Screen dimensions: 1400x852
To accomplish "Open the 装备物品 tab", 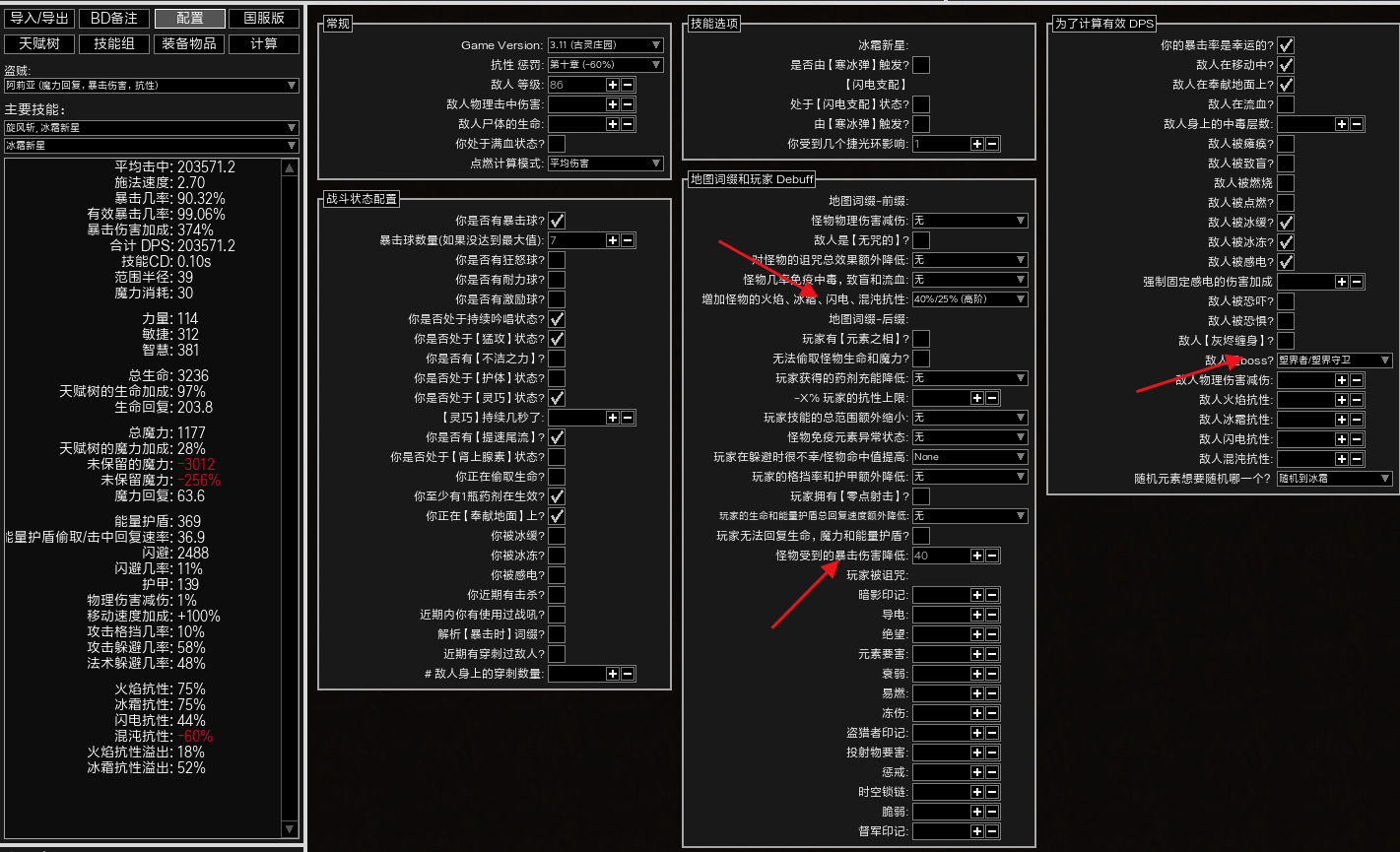I will click(x=189, y=44).
